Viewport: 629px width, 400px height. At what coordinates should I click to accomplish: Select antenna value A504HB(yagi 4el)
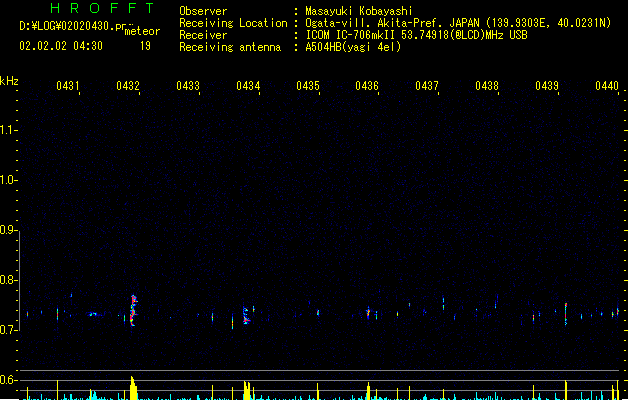point(353,47)
